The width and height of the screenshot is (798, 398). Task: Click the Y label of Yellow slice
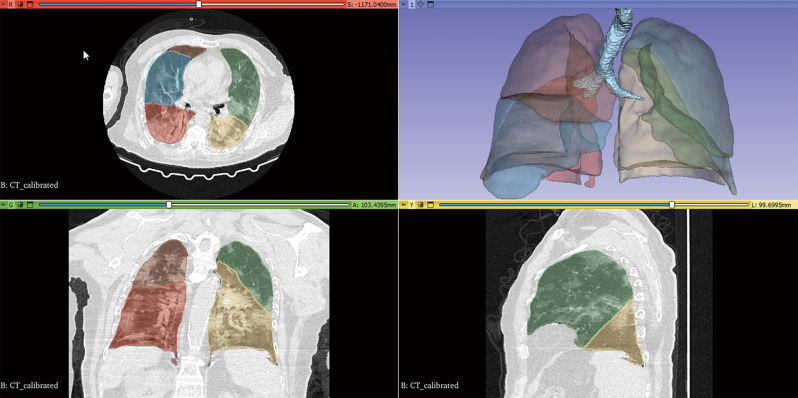coord(411,205)
